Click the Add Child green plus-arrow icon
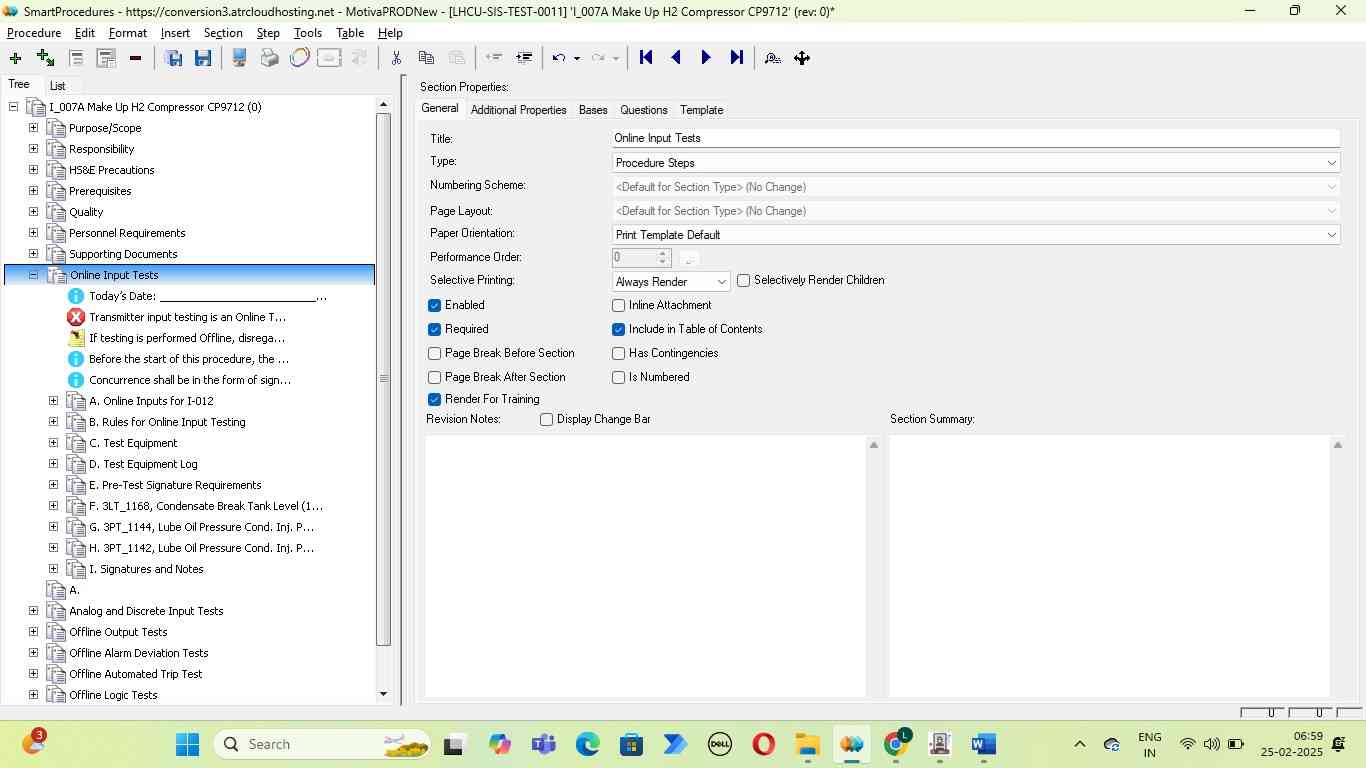The height and width of the screenshot is (768, 1366). point(45,58)
